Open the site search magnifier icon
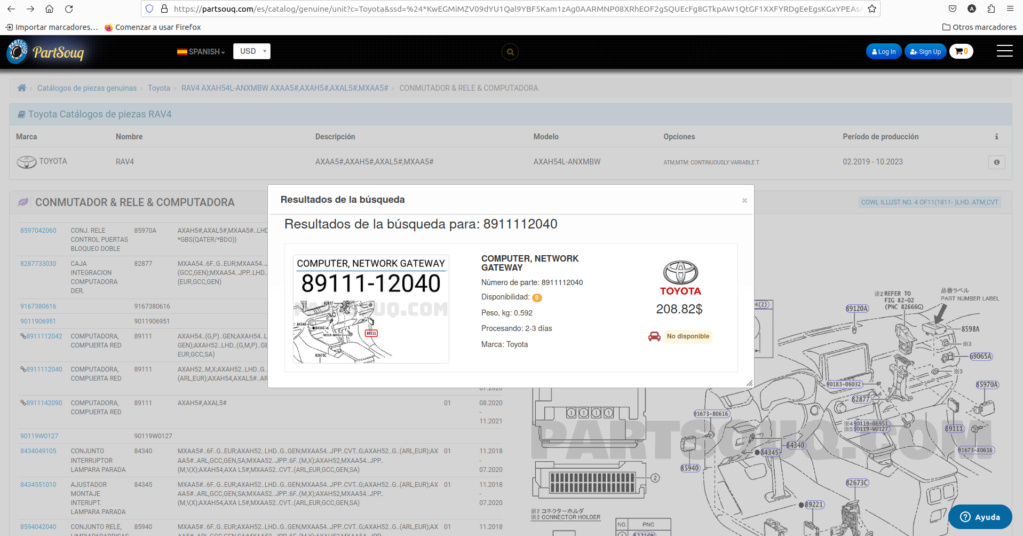Viewport: 1023px width, 536px height. point(510,52)
